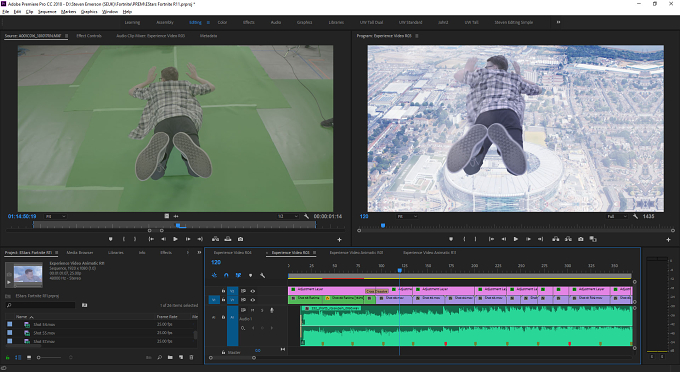
Task: Click the timeline playhead at frame 120
Action: [x=399, y=270]
